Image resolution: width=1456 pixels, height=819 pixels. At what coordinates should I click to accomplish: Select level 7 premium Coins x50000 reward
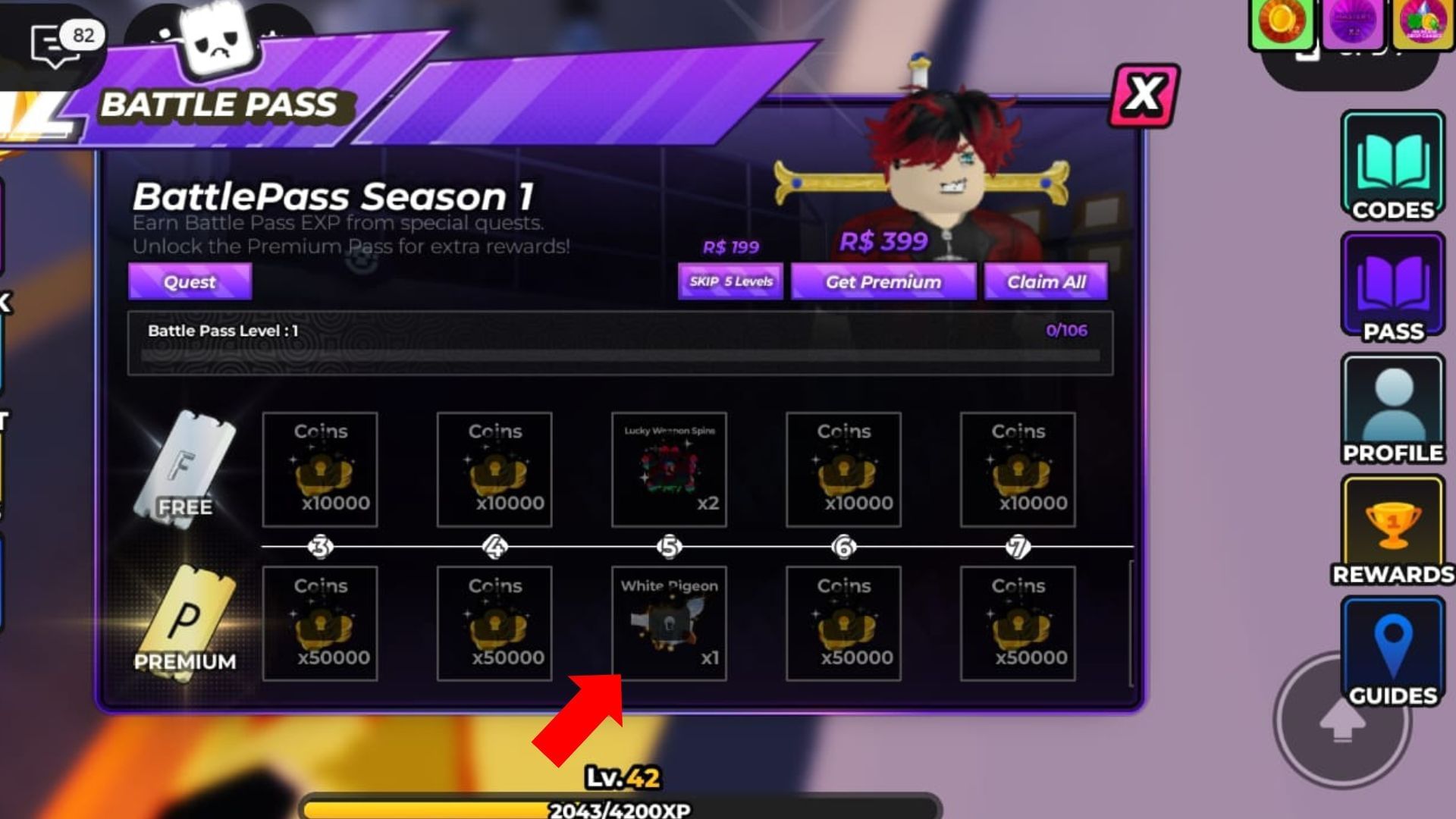click(1018, 623)
